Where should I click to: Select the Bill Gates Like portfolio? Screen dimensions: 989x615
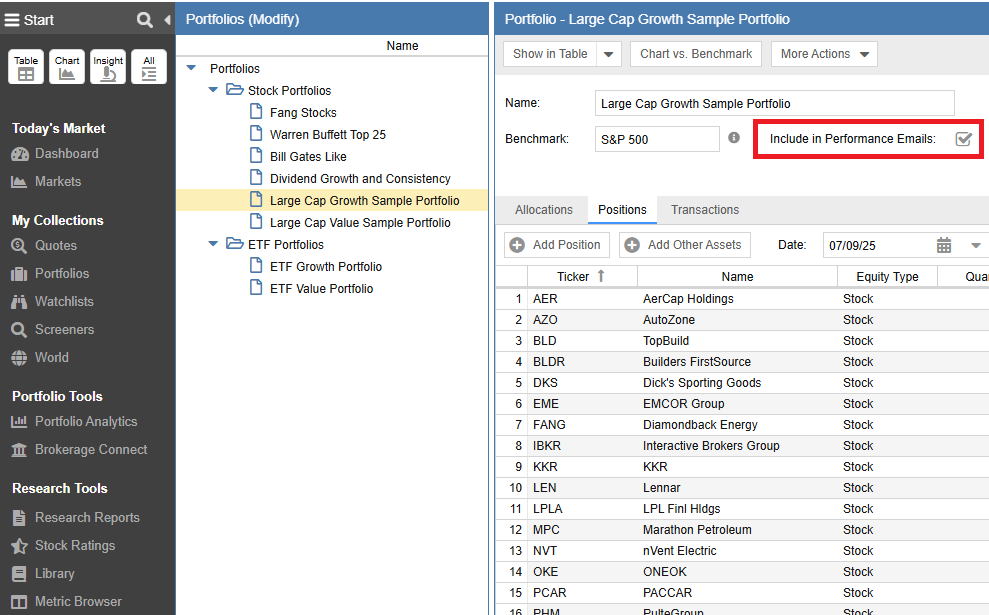click(x=308, y=157)
